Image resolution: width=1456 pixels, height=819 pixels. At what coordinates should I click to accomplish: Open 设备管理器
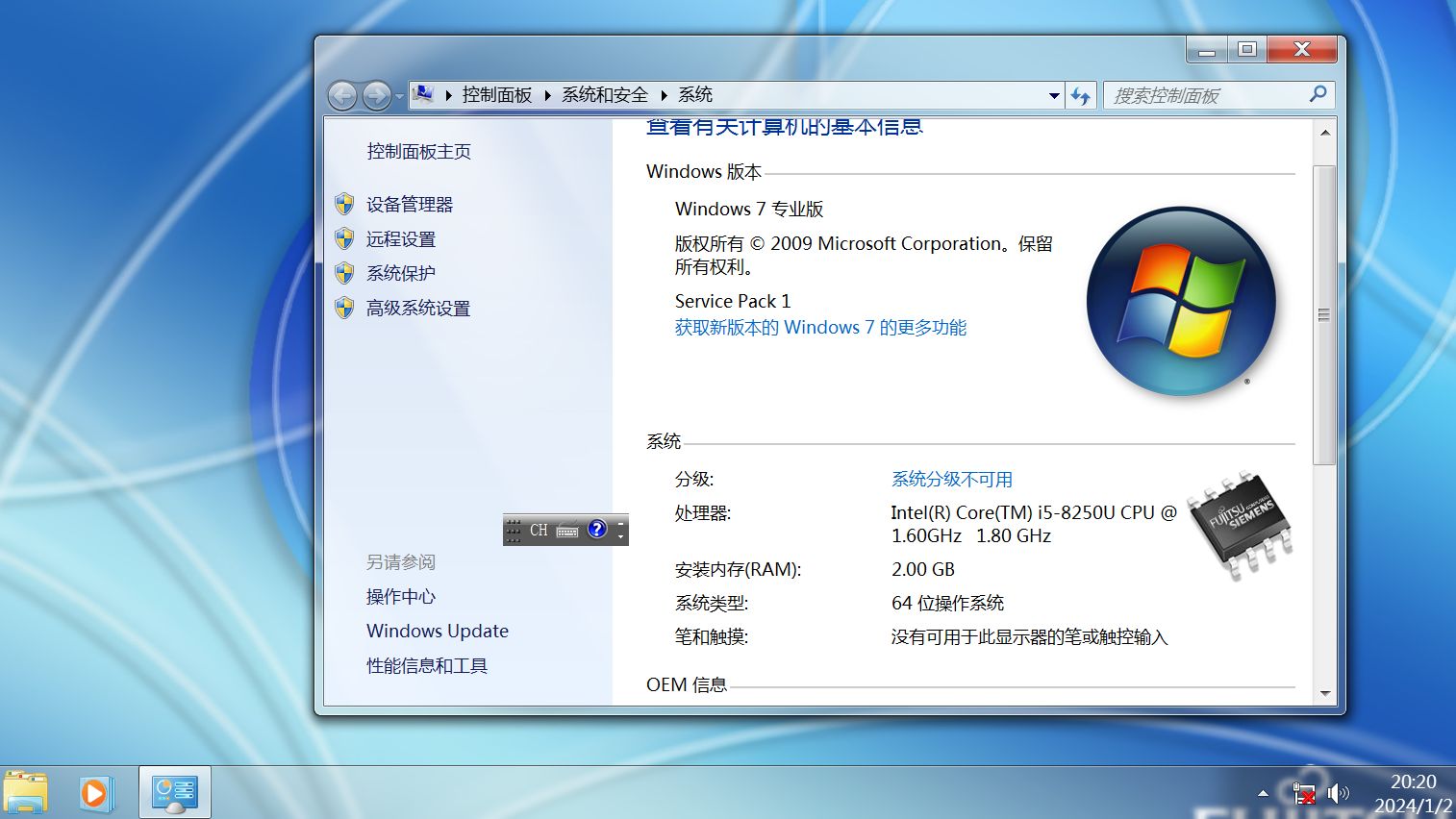coord(410,204)
